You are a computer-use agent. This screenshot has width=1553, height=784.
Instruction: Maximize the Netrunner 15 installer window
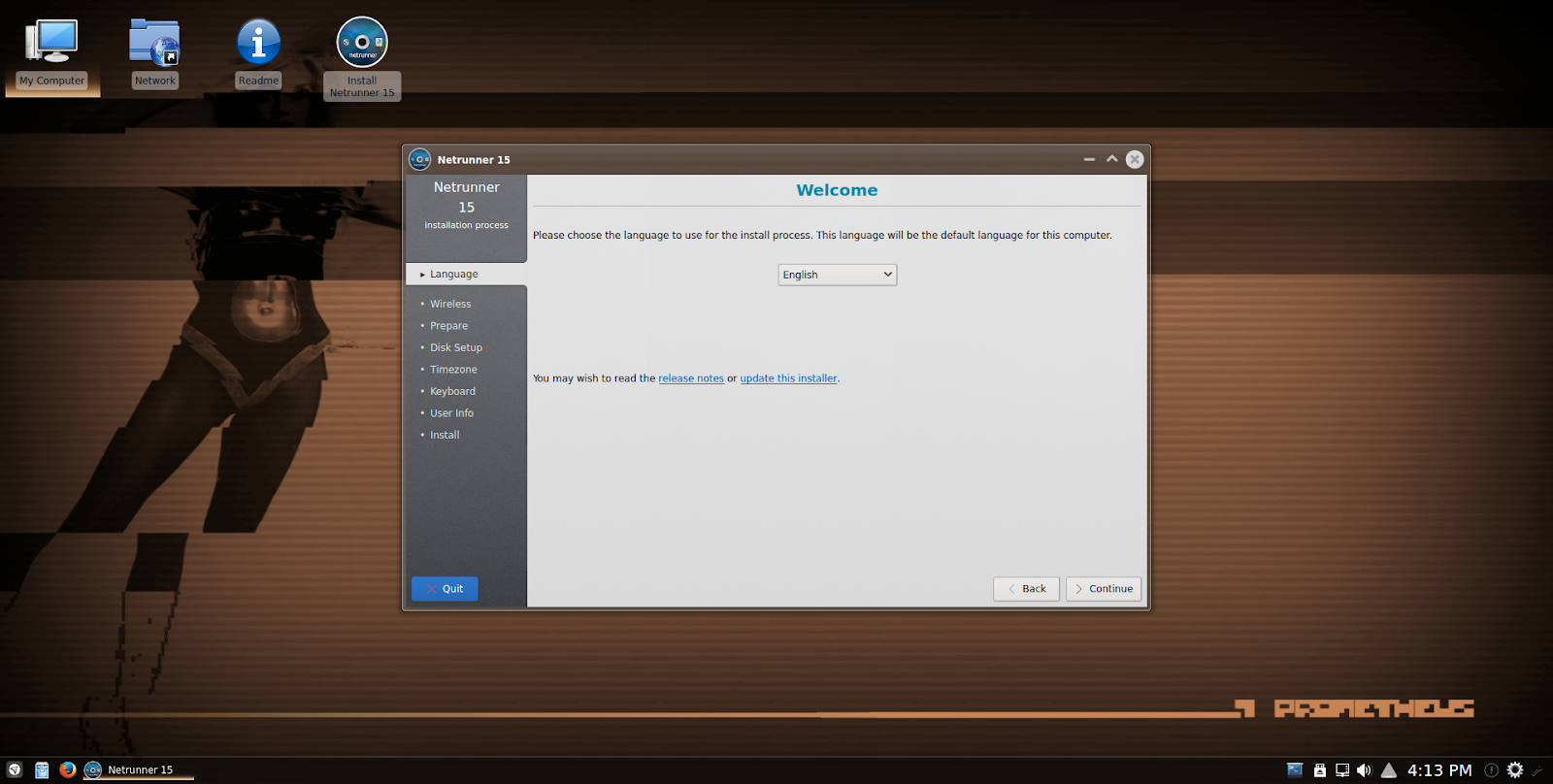click(x=1111, y=159)
